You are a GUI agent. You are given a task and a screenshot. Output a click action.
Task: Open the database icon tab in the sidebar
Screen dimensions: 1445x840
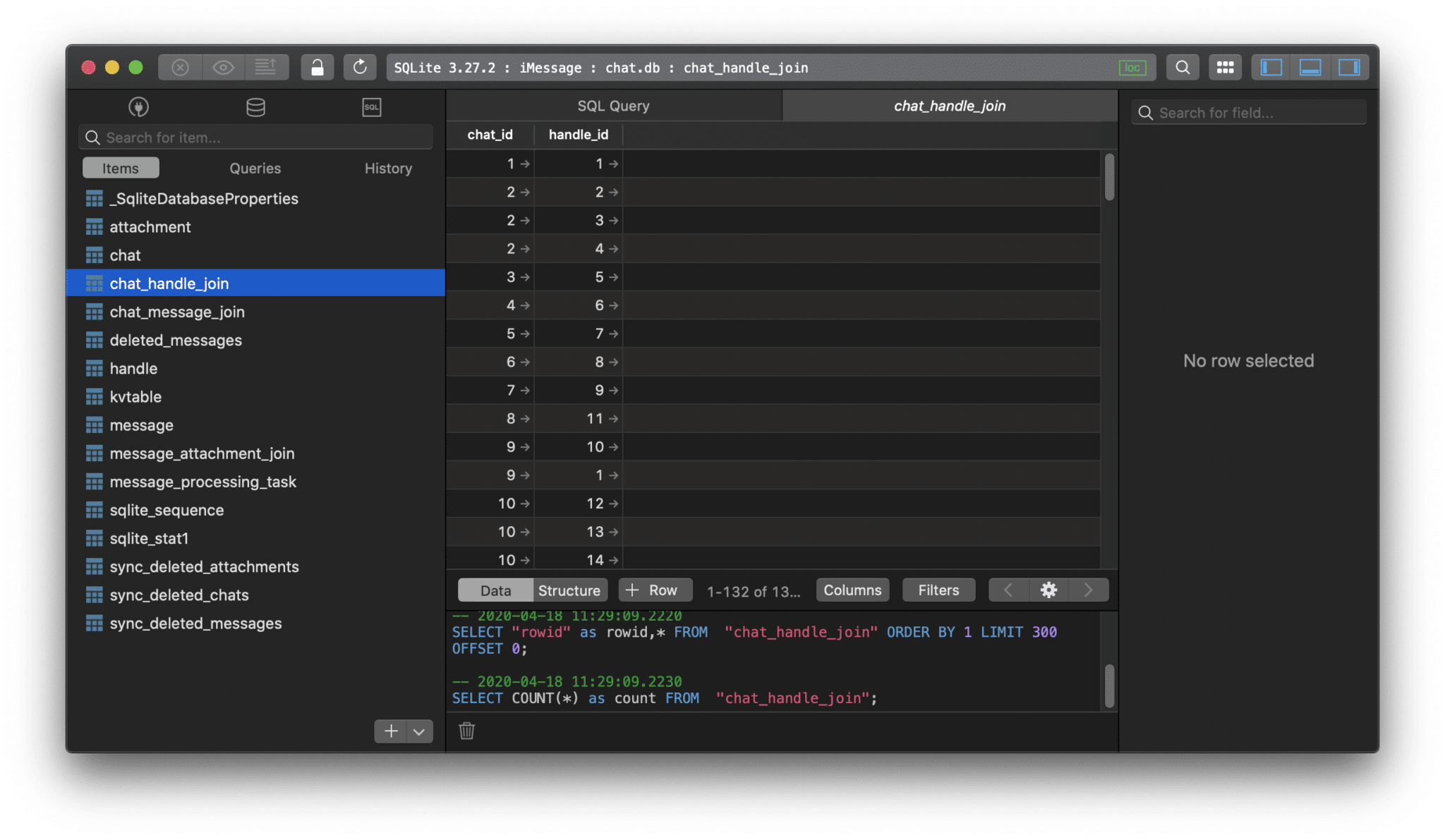(255, 107)
